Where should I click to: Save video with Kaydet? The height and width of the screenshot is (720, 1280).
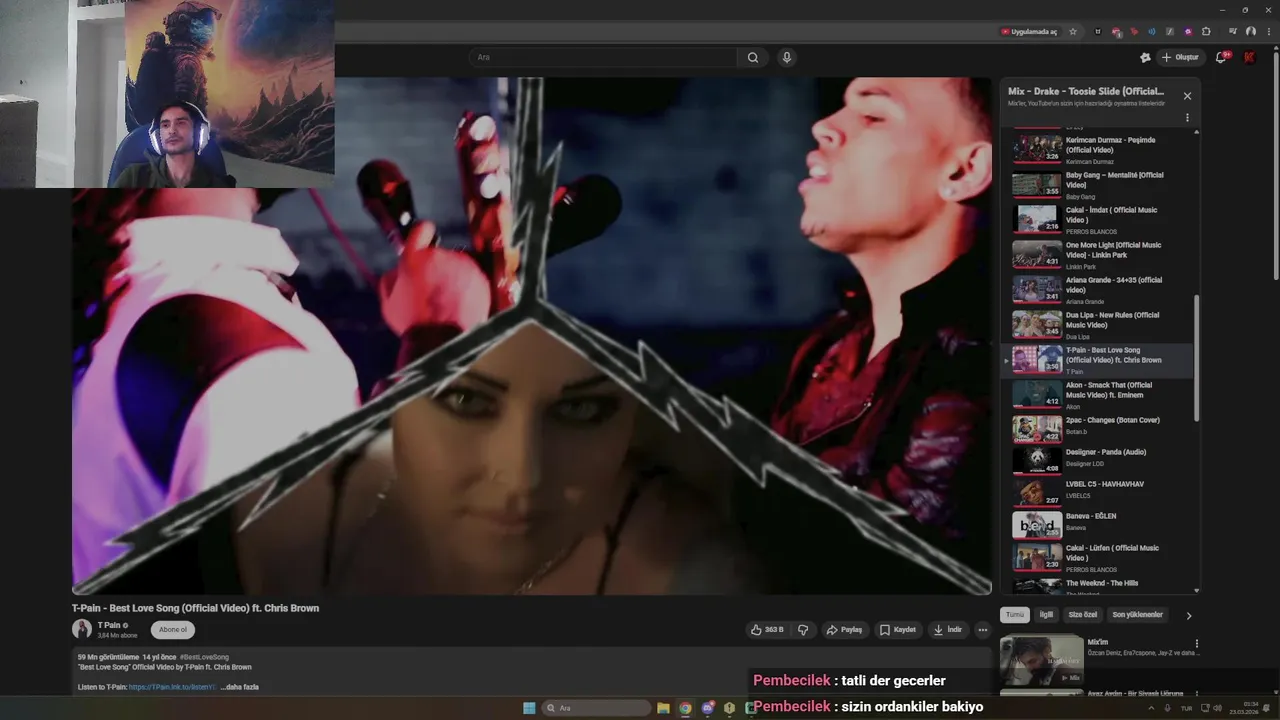(x=898, y=630)
